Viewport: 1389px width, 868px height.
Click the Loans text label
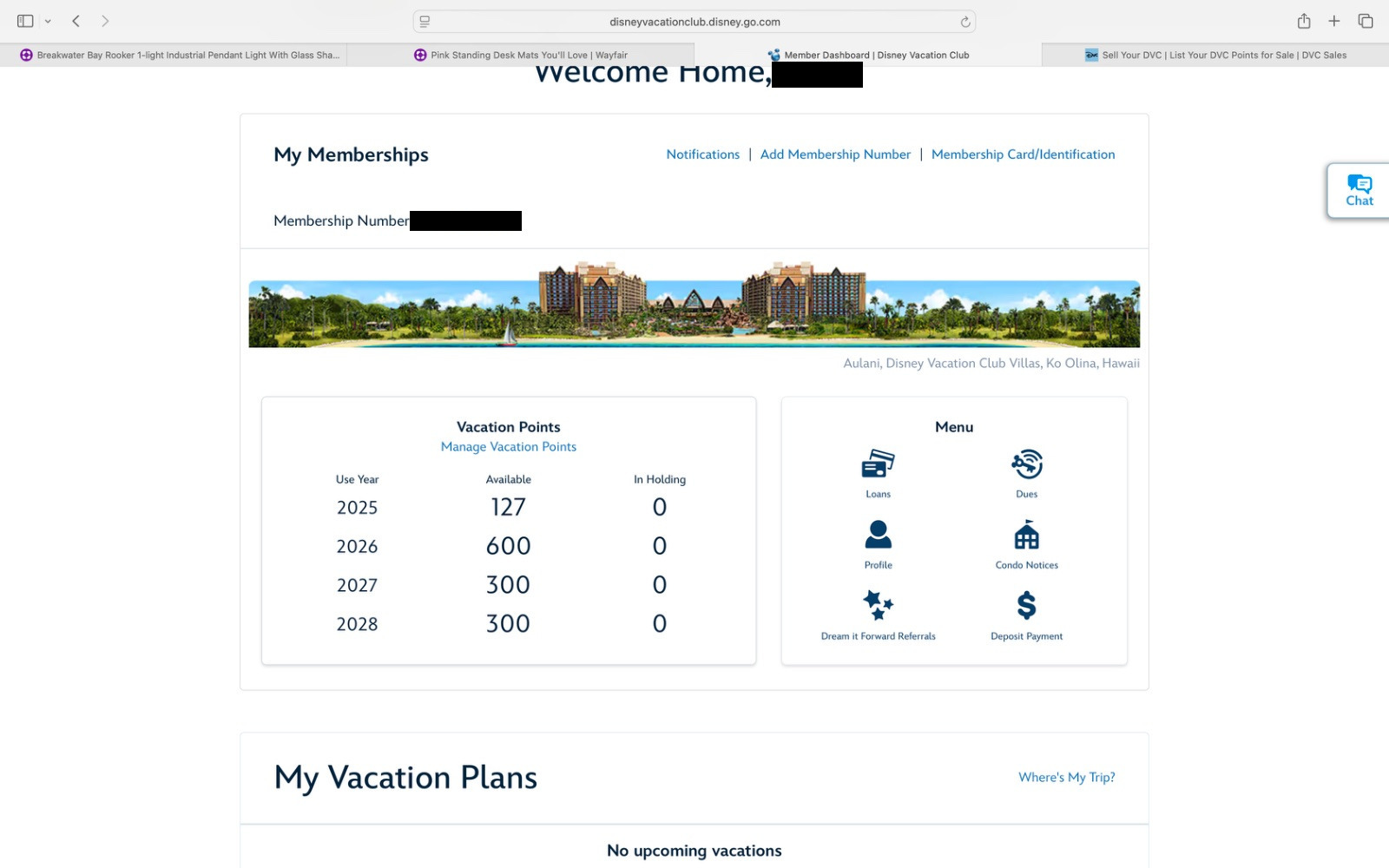[878, 494]
